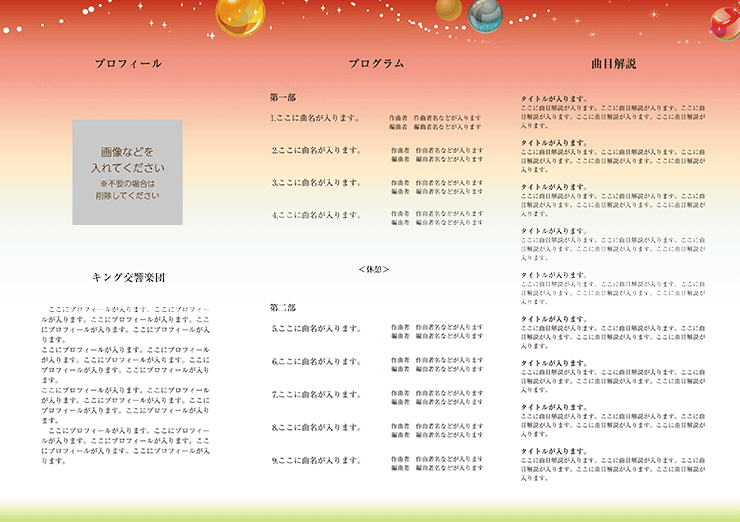
Task: Select the 第一部 section label
Action: tap(283, 98)
